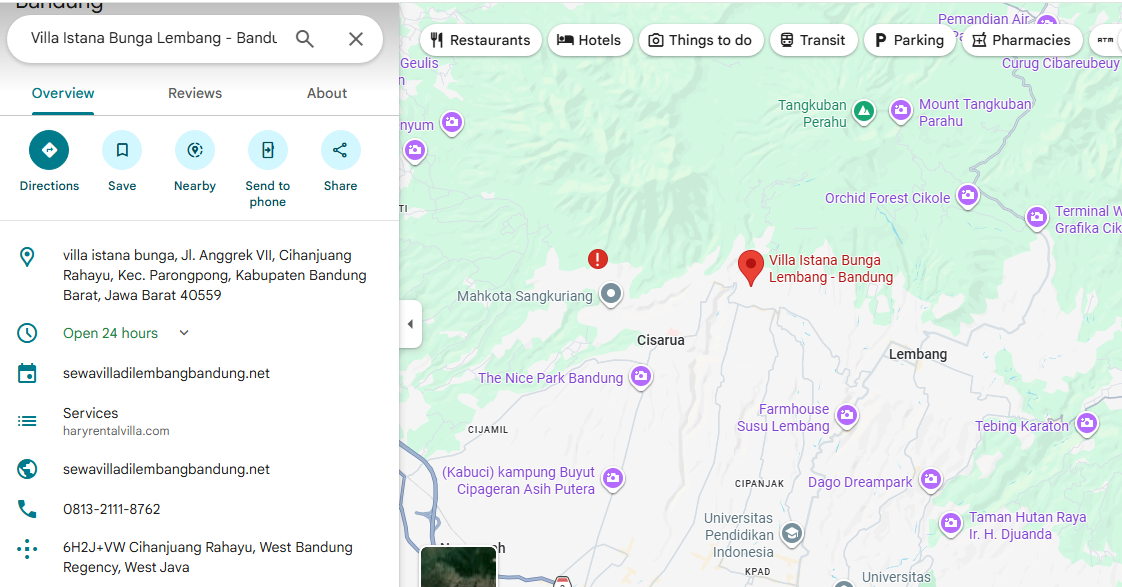Click the Tangkuban Perahu mountain marker
1122x587 pixels.
[x=864, y=112]
